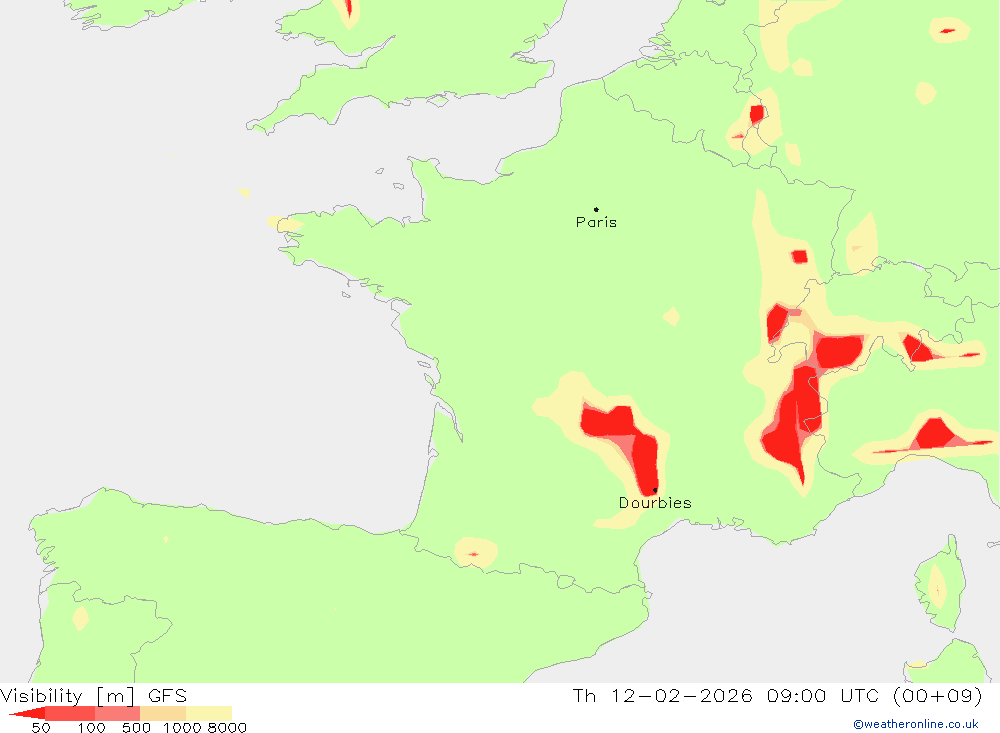This screenshot has height=733, width=1000.
Task: Click the legend value '1000'
Action: [182, 728]
